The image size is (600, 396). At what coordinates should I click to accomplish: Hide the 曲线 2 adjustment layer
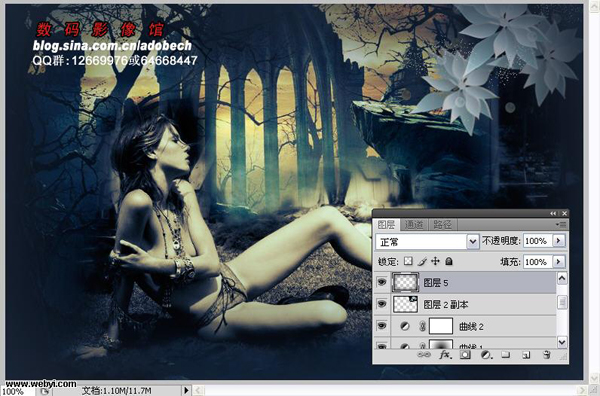382,326
